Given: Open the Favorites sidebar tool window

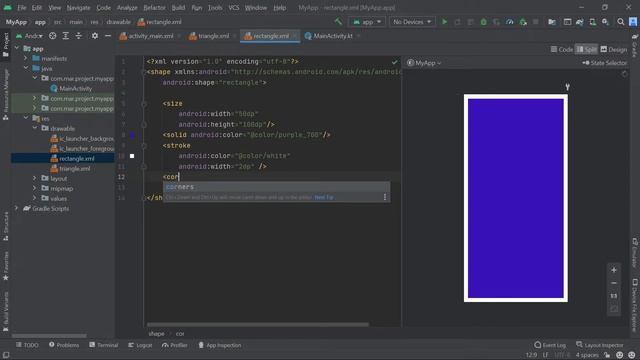Looking at the screenshot, I should click(x=6, y=266).
